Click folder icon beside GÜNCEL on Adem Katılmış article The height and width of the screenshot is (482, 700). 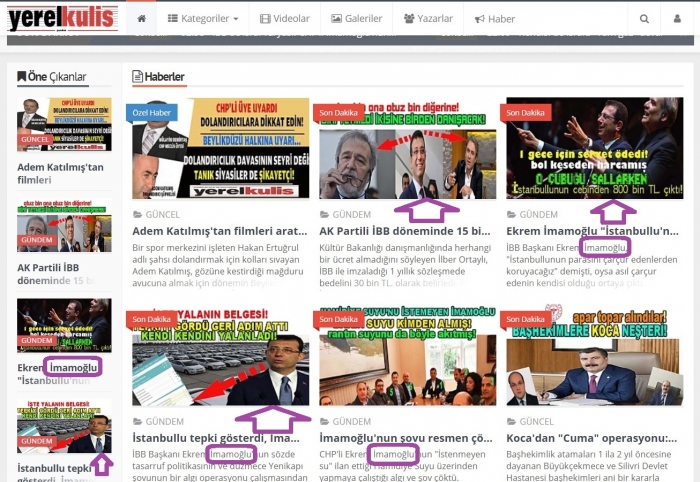(137, 214)
